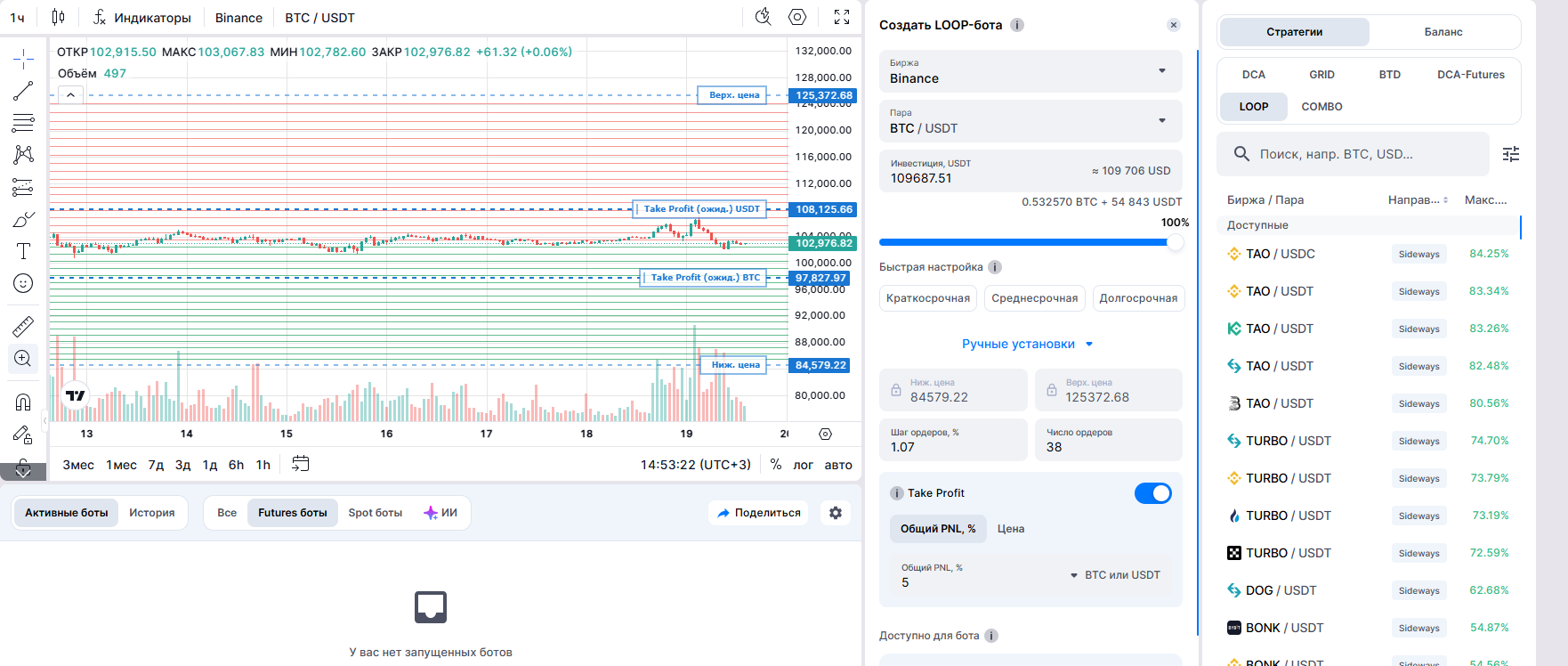The image size is (1568, 666).
Task: Select Общий PNL, % option
Action: point(938,529)
